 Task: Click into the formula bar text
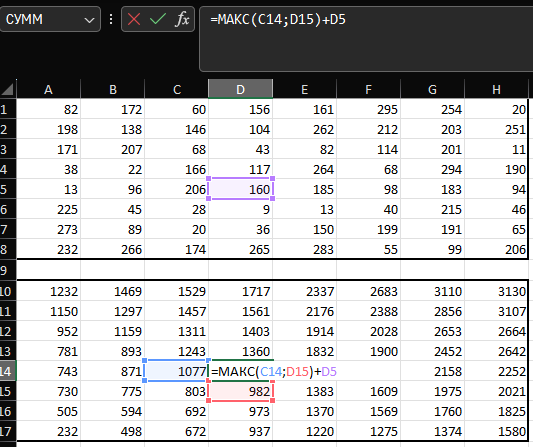coord(366,39)
